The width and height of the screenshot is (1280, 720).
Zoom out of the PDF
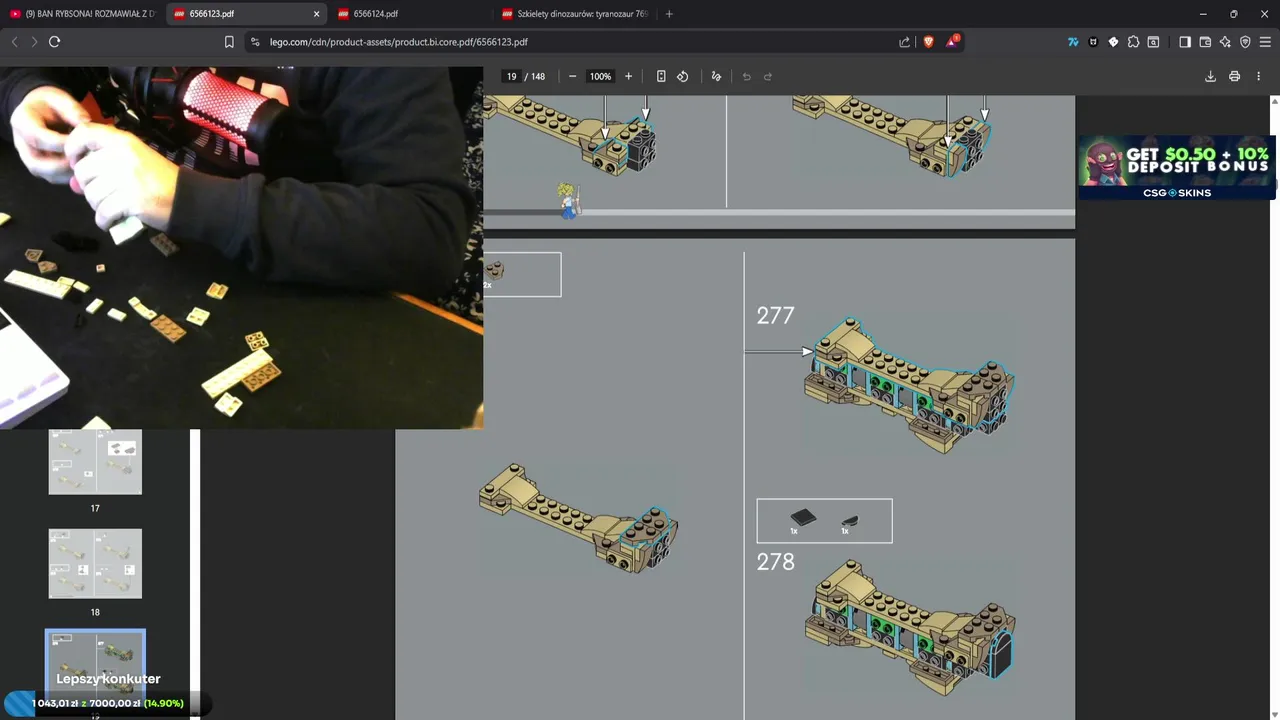(572, 76)
